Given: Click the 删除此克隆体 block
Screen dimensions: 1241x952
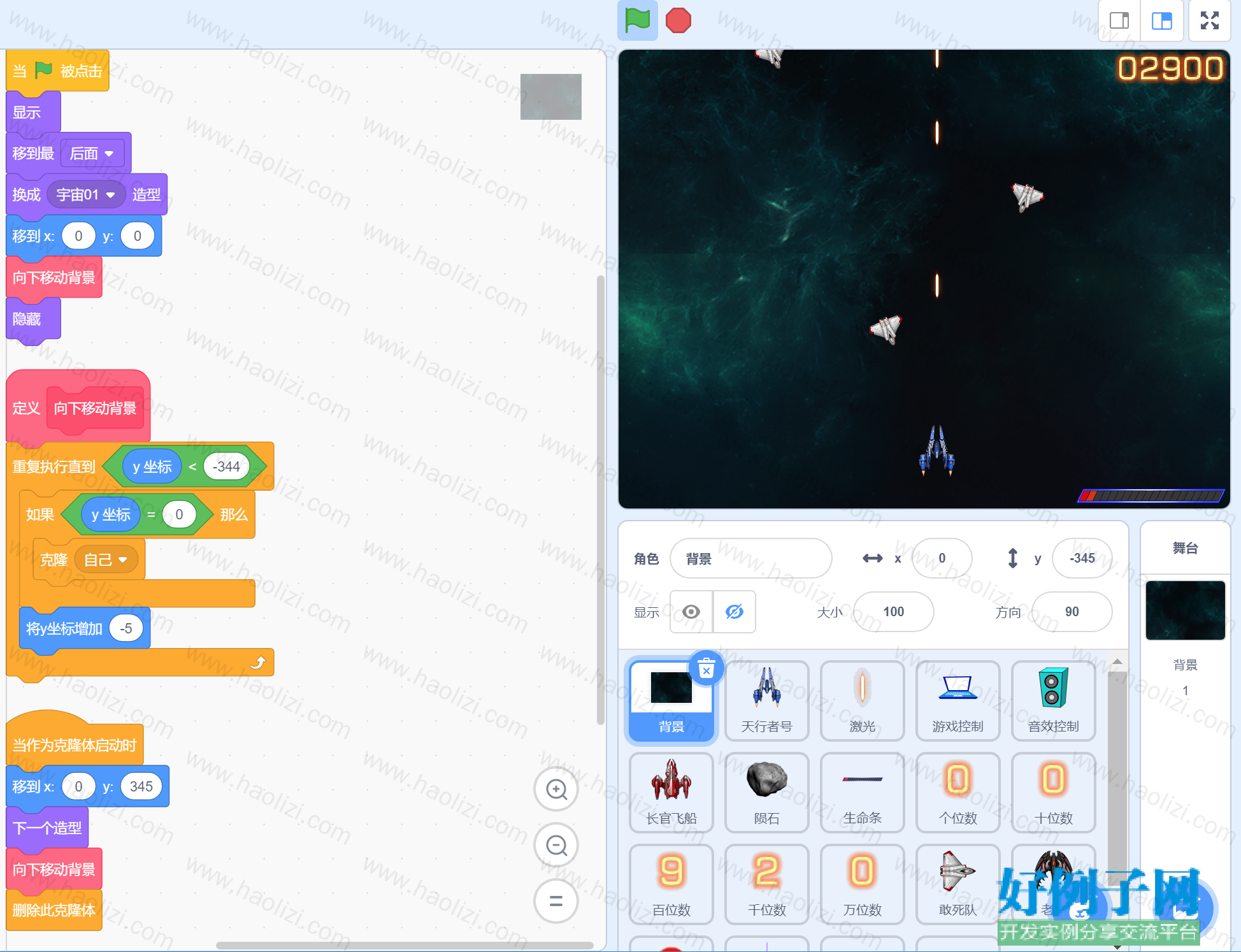Looking at the screenshot, I should 54,910.
